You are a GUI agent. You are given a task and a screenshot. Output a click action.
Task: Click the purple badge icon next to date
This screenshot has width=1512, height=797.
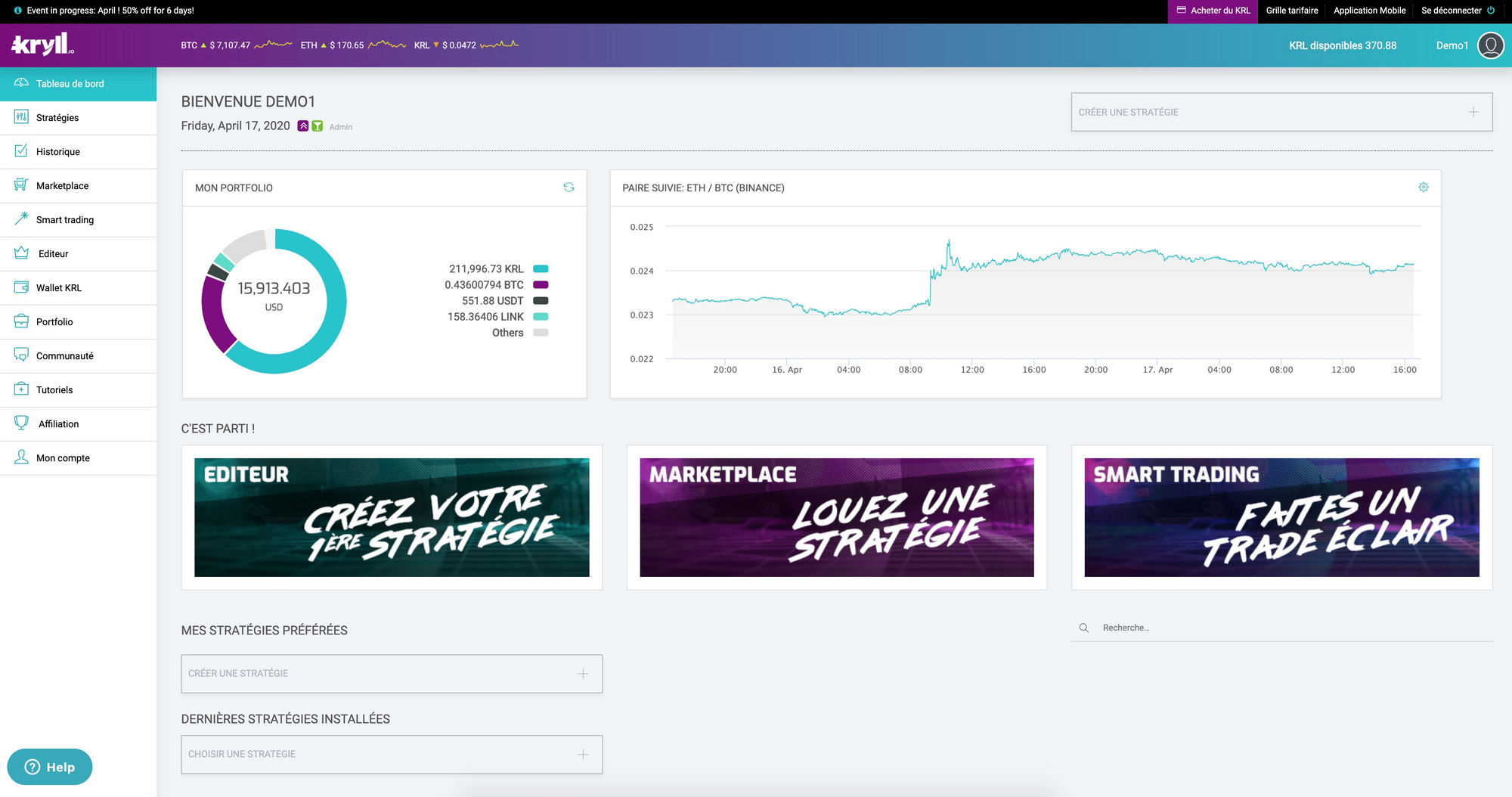point(302,126)
